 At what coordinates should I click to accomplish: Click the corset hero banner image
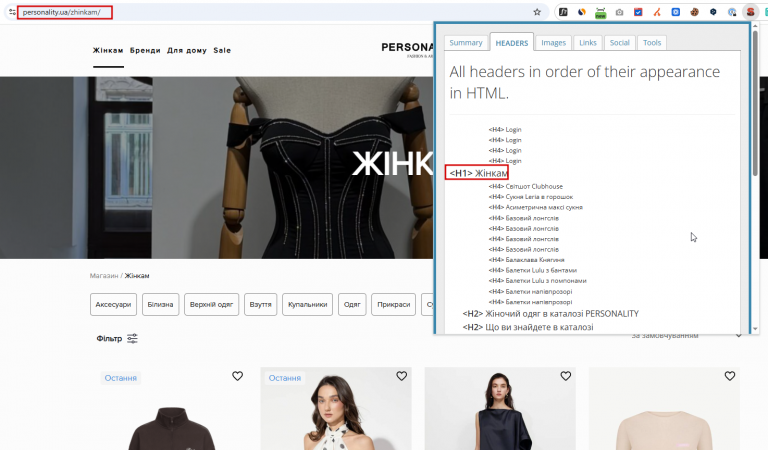pyautogui.click(x=216, y=167)
